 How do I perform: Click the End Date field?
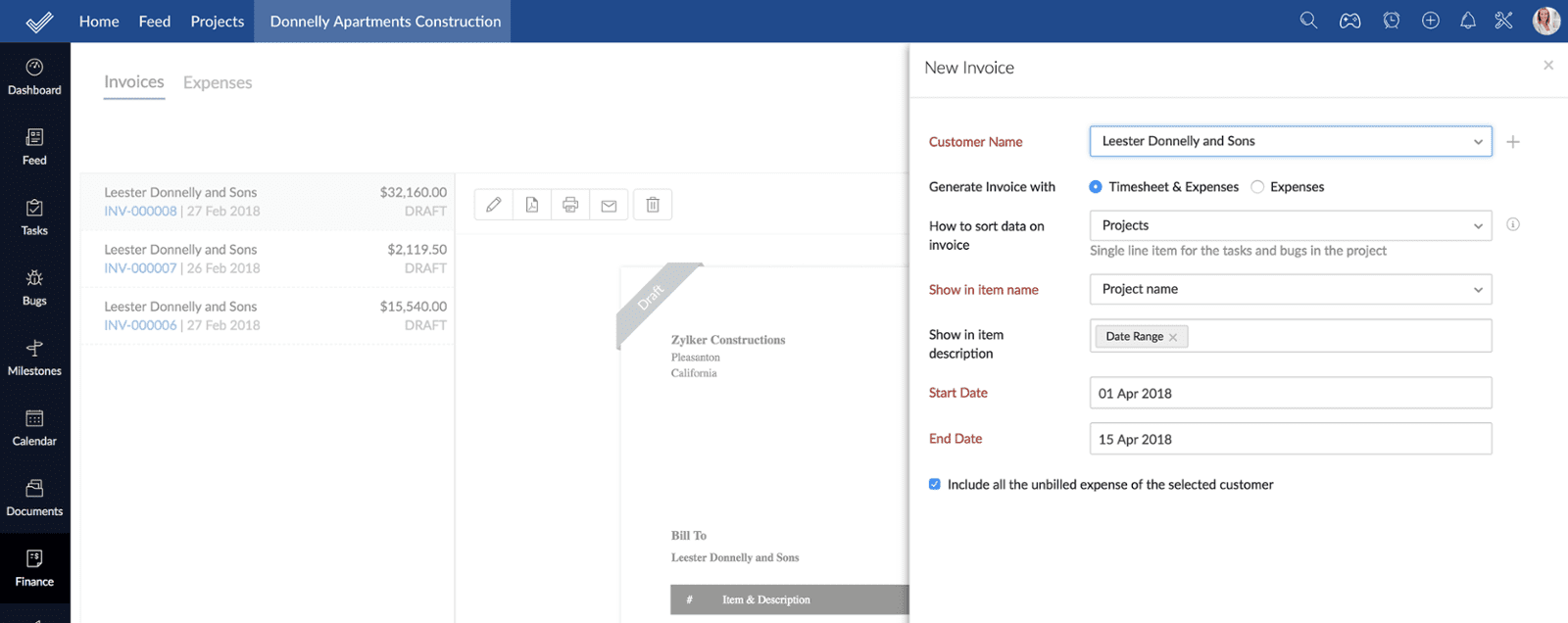(x=1291, y=439)
